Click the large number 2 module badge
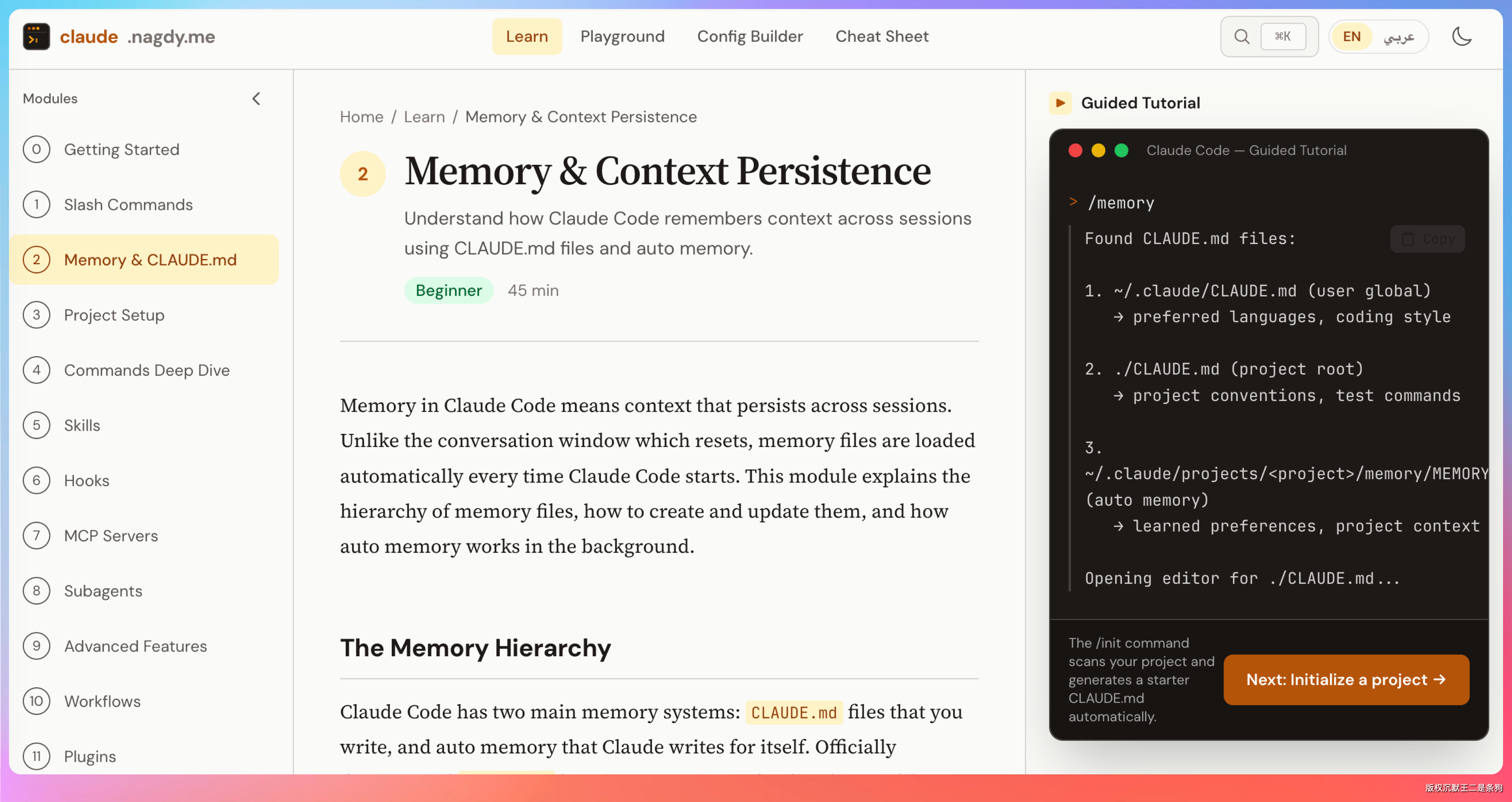Viewport: 1512px width, 802px height. 363,174
